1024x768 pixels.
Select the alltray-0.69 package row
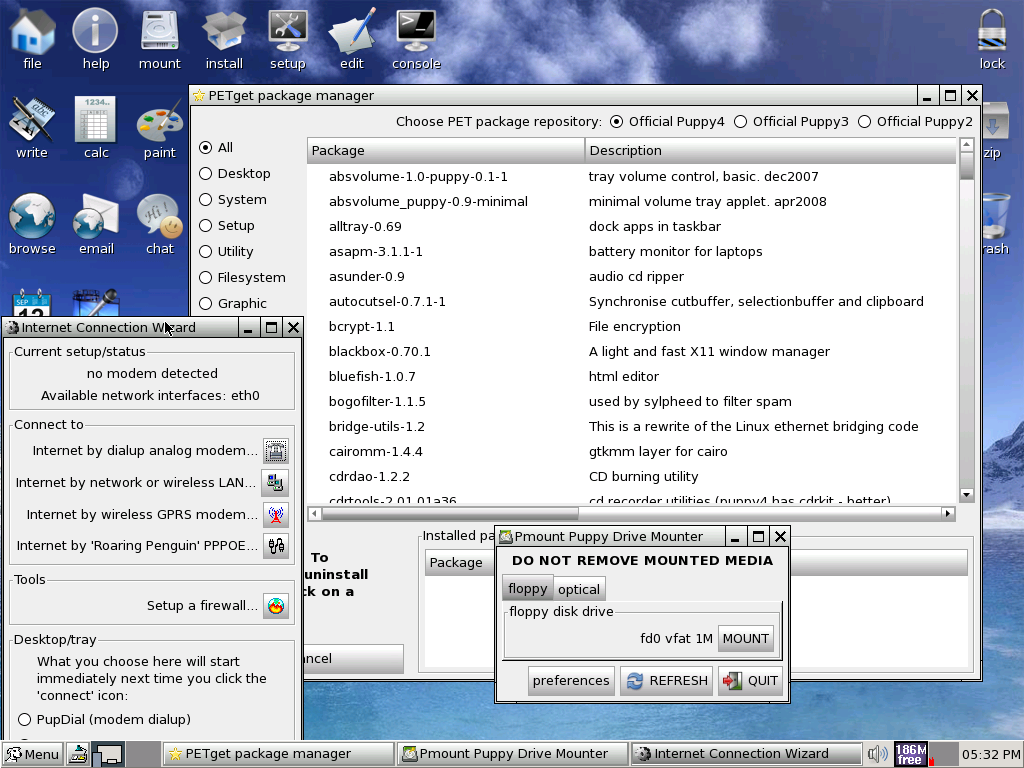coord(632,227)
